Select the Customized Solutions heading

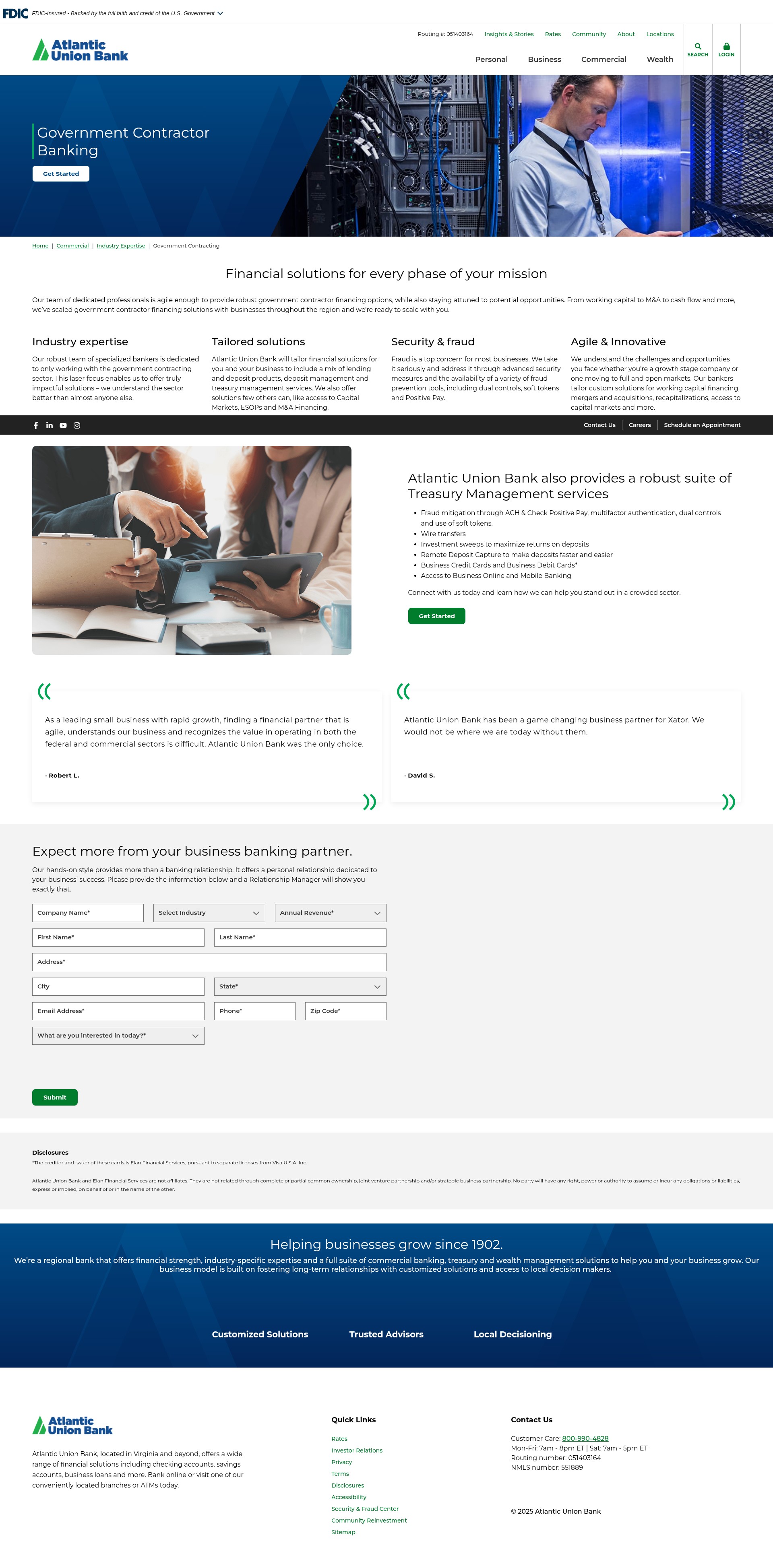click(260, 1334)
